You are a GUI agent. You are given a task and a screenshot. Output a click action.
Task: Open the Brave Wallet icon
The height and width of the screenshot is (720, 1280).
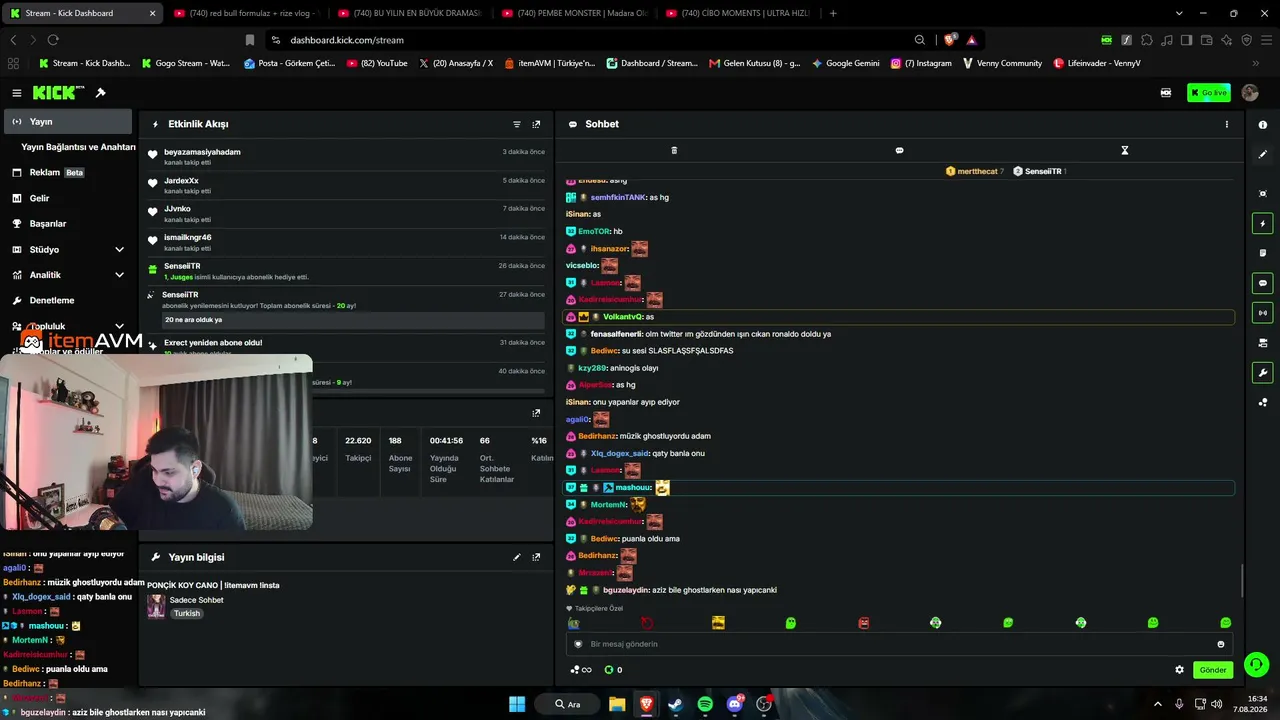1206,40
